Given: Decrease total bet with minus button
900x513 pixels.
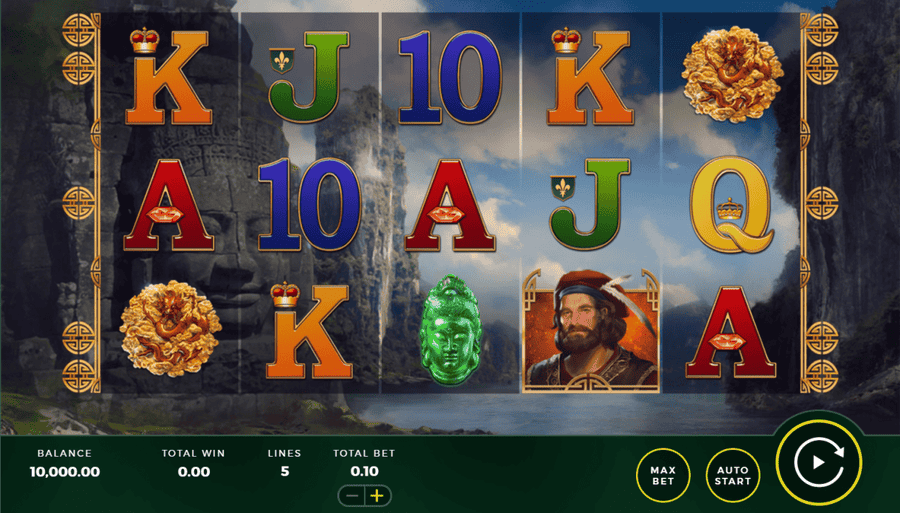Looking at the screenshot, I should click(x=352, y=496).
